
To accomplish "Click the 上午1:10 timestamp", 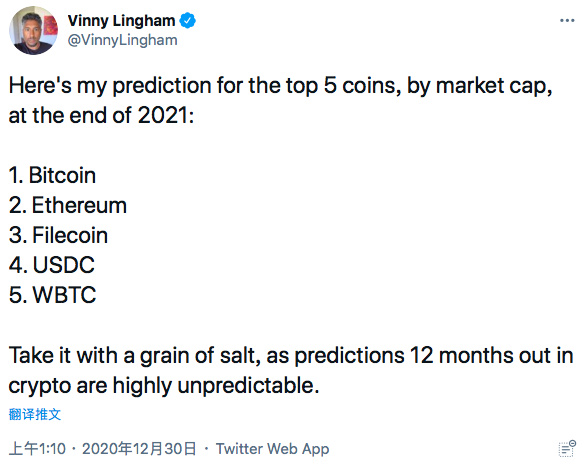I will [37, 449].
